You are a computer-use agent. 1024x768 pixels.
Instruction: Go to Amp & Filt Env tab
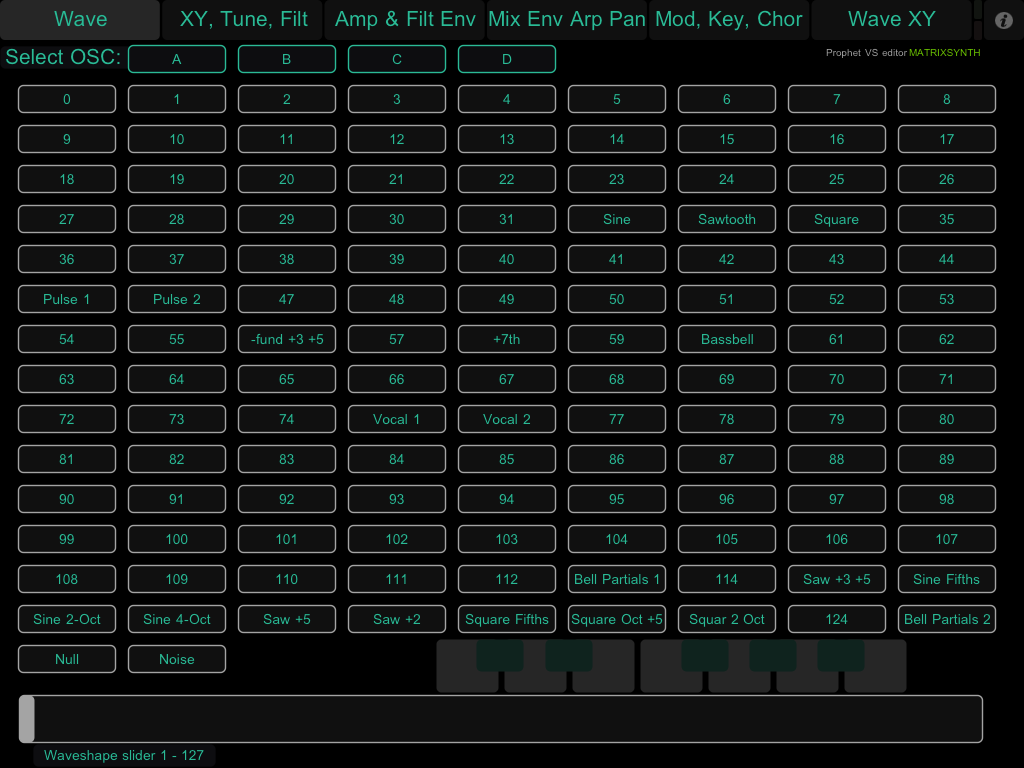405,20
